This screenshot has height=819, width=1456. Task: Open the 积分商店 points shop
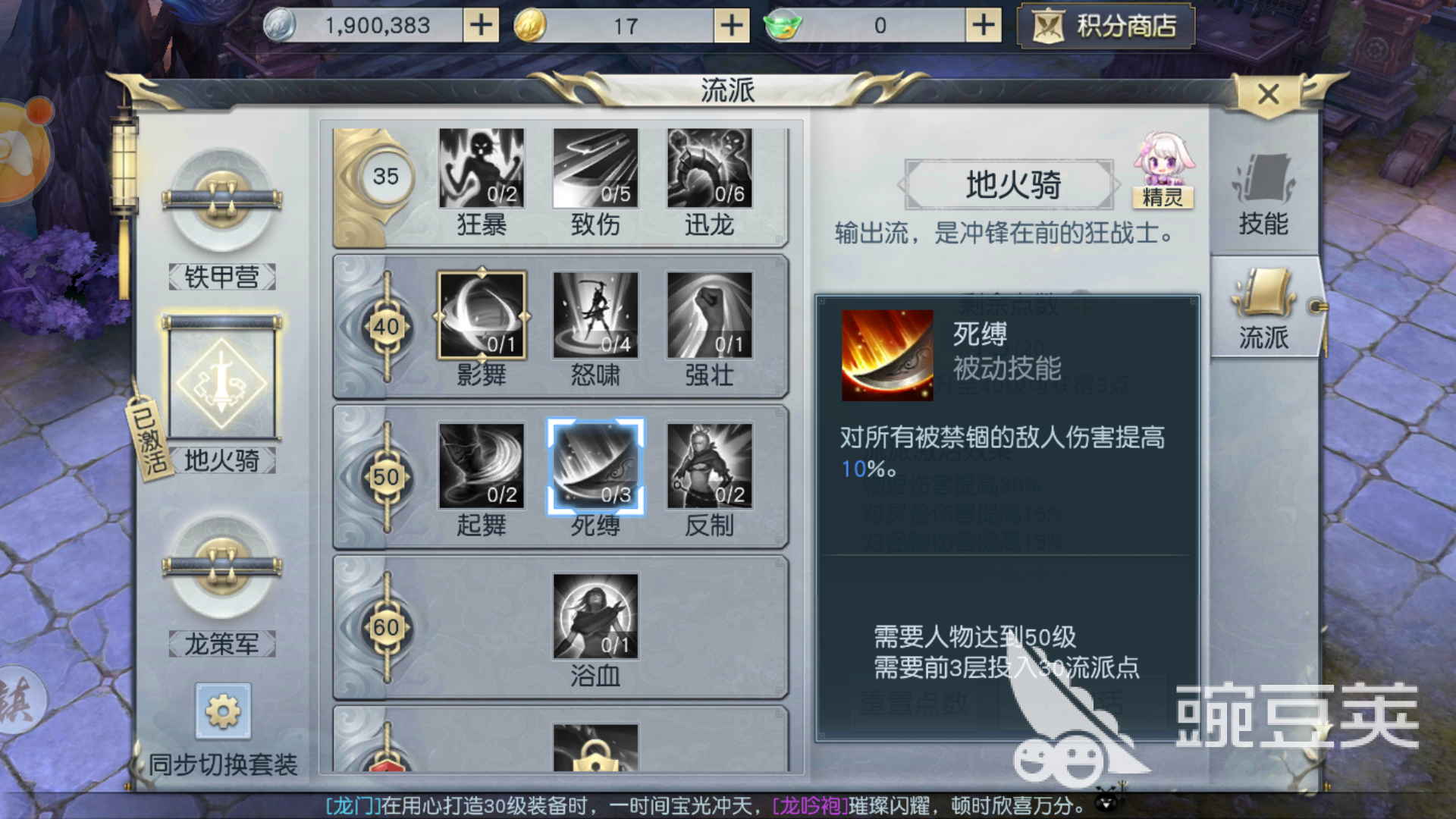pos(1106,27)
